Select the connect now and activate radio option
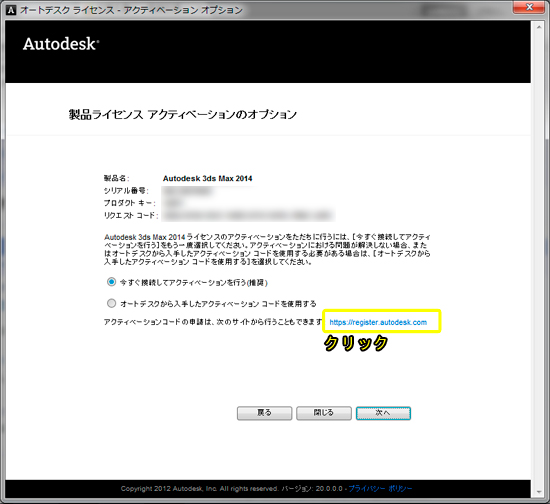The width and height of the screenshot is (550, 504). [x=112, y=282]
